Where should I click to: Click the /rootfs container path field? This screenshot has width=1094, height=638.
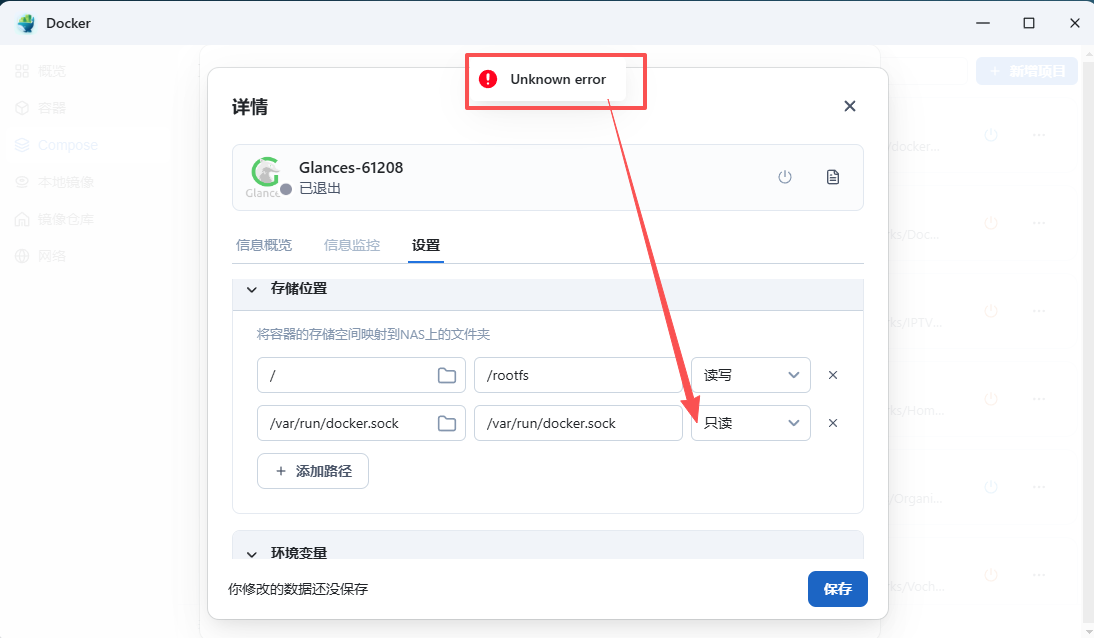pos(578,375)
